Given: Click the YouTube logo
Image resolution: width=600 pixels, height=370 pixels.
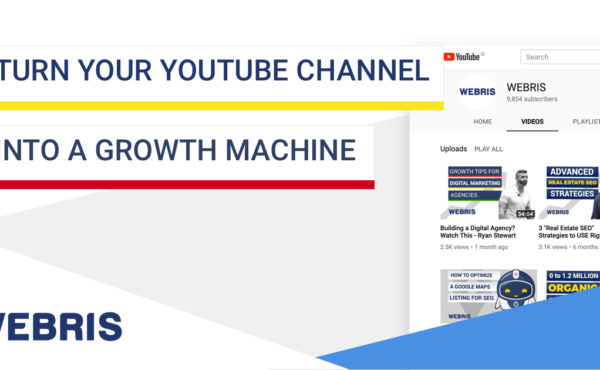Looking at the screenshot, I should click(461, 57).
